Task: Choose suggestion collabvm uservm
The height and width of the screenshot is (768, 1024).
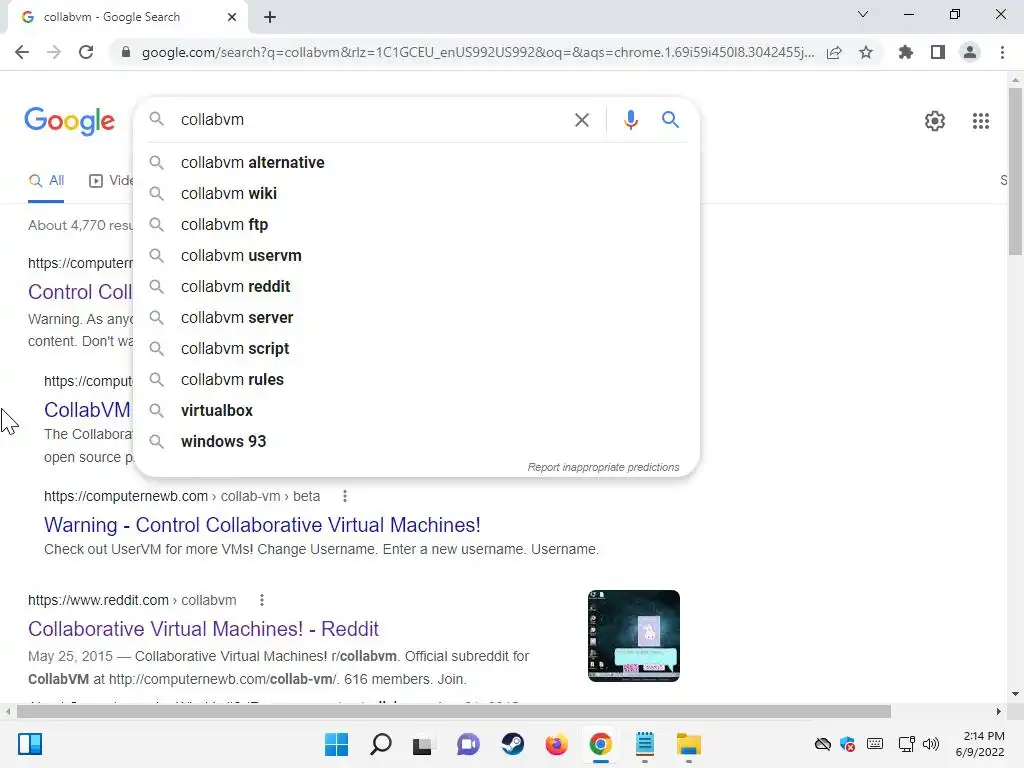Action: tap(417, 255)
